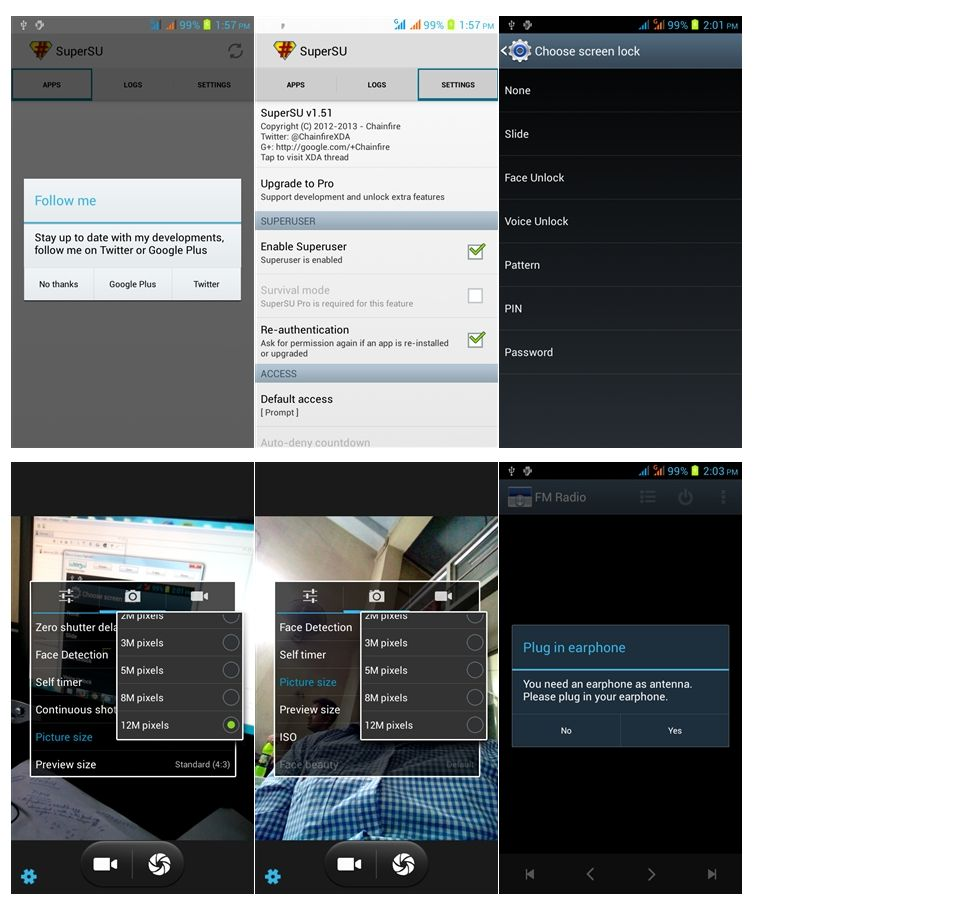
Task: Tap the FM Radio power icon
Action: [x=686, y=497]
